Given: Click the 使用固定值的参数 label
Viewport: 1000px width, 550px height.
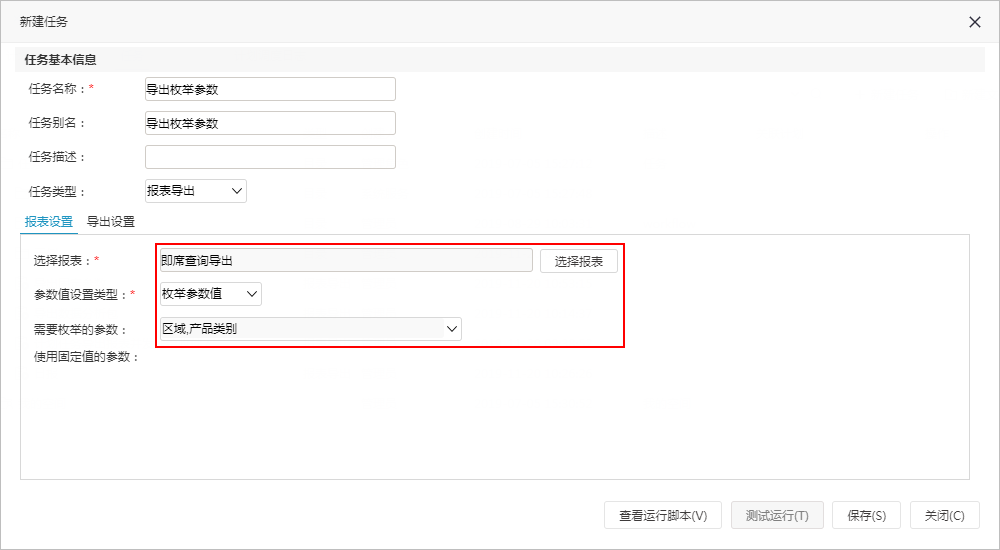Looking at the screenshot, I should (x=86, y=357).
